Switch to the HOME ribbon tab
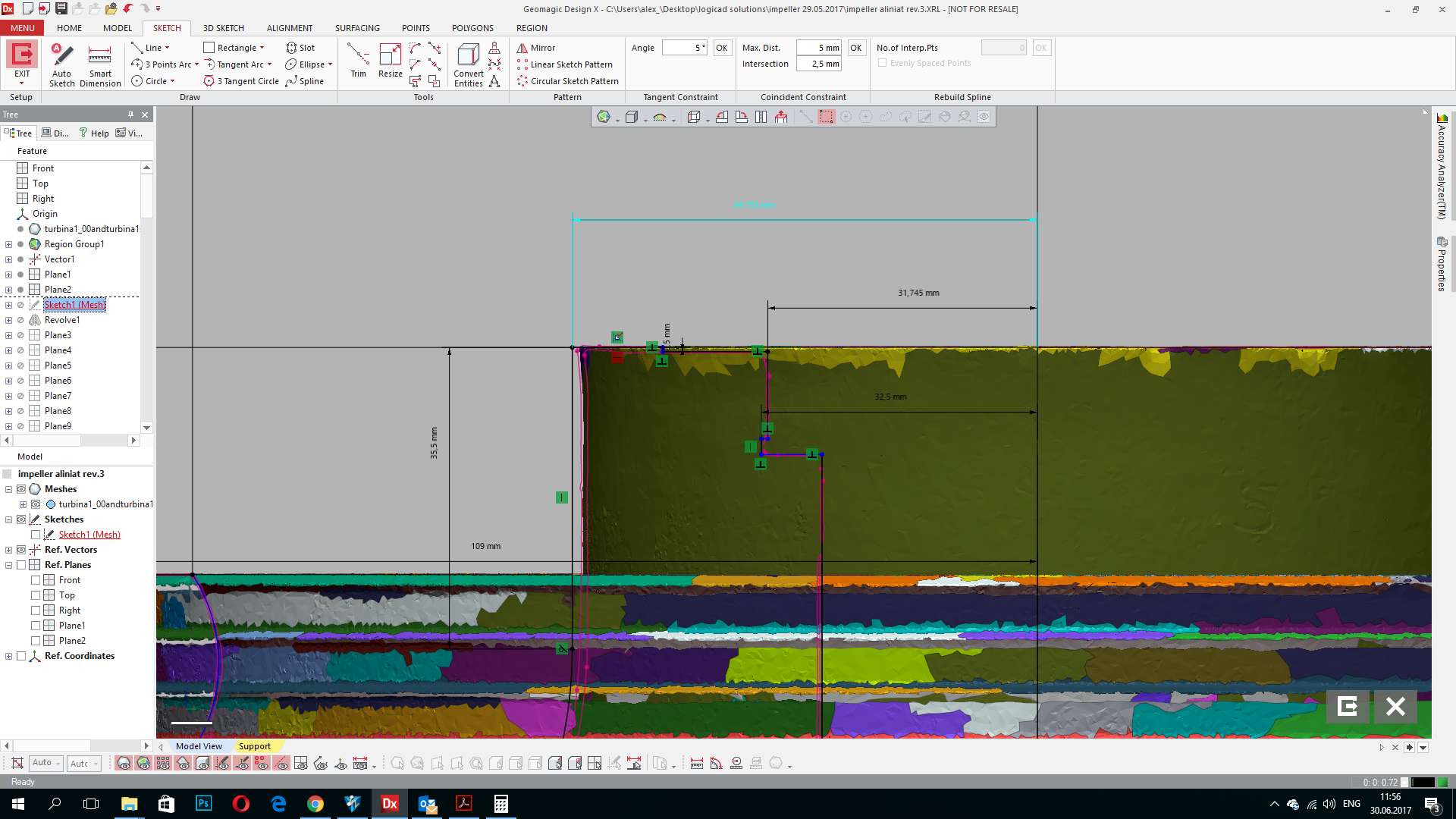1456x819 pixels. click(x=69, y=28)
